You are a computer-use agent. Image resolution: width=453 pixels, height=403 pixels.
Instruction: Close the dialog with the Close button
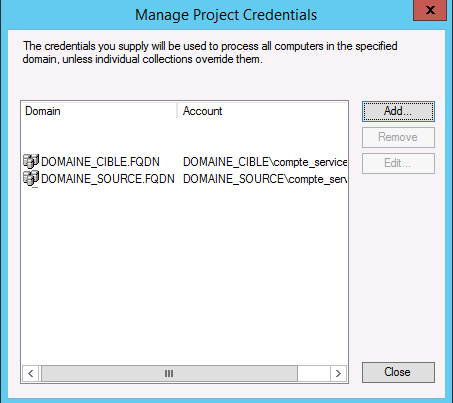tap(398, 372)
